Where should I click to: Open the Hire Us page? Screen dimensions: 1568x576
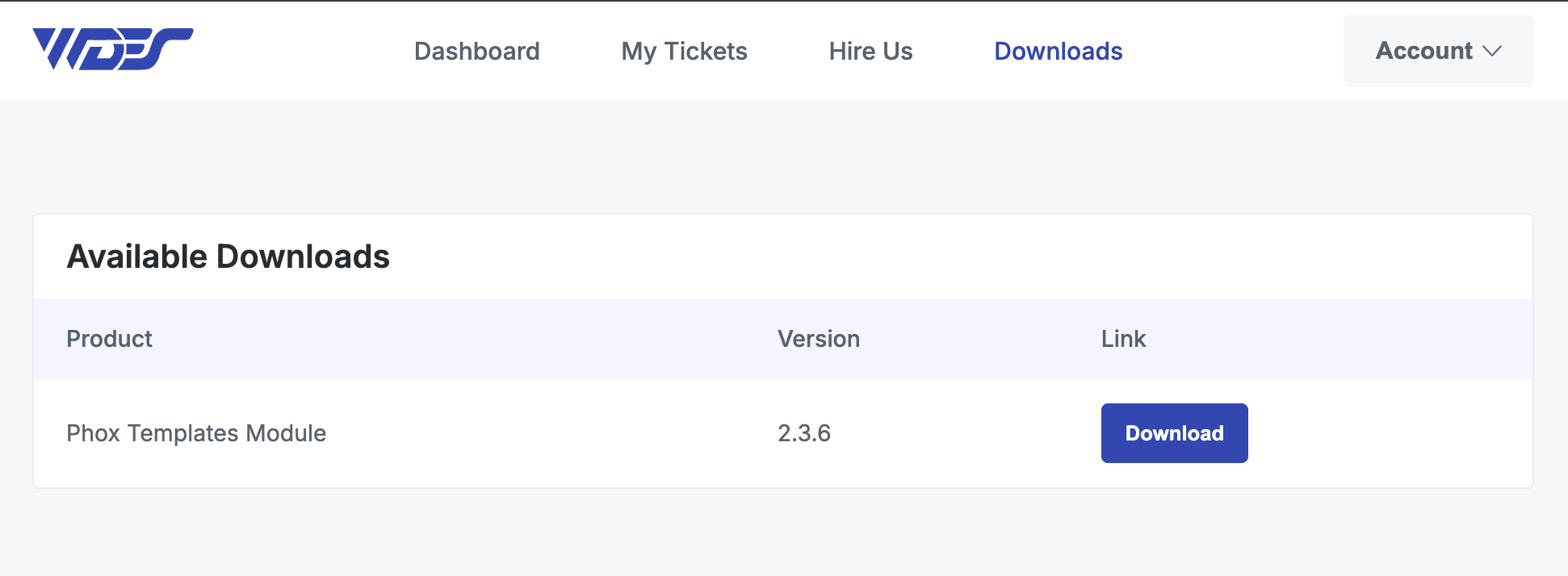pos(870,51)
